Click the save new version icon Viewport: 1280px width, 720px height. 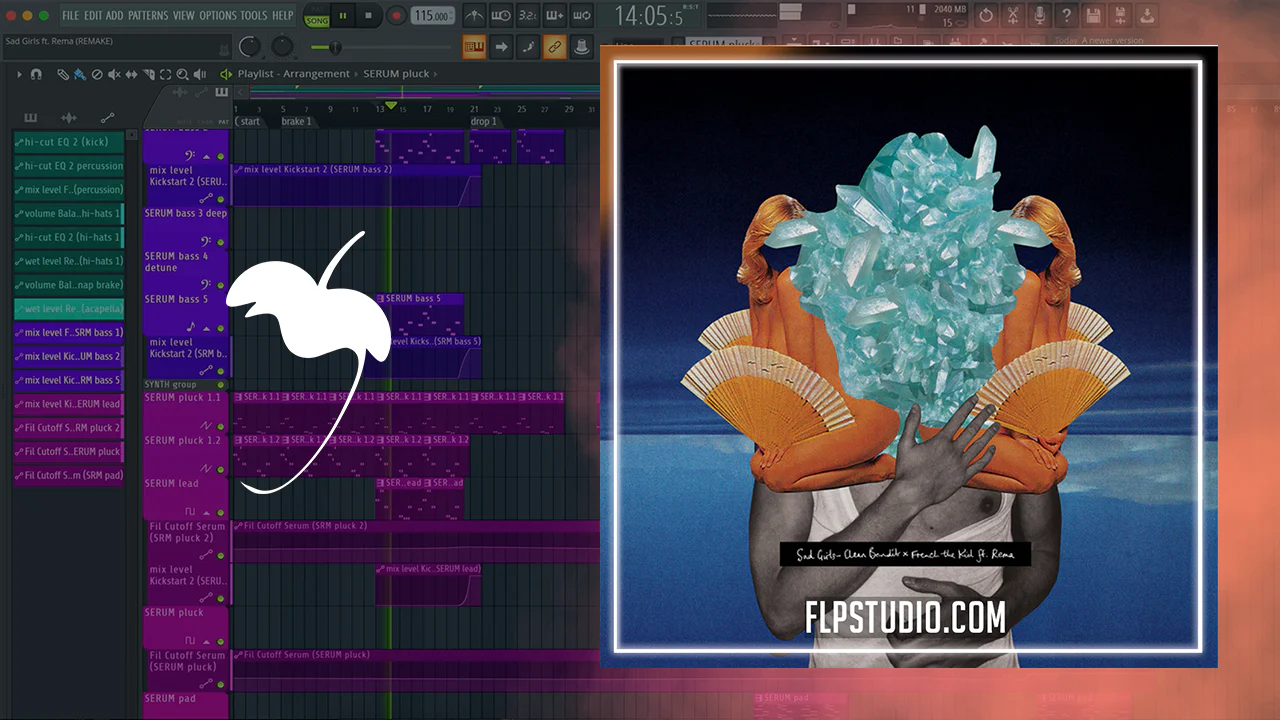point(1120,15)
